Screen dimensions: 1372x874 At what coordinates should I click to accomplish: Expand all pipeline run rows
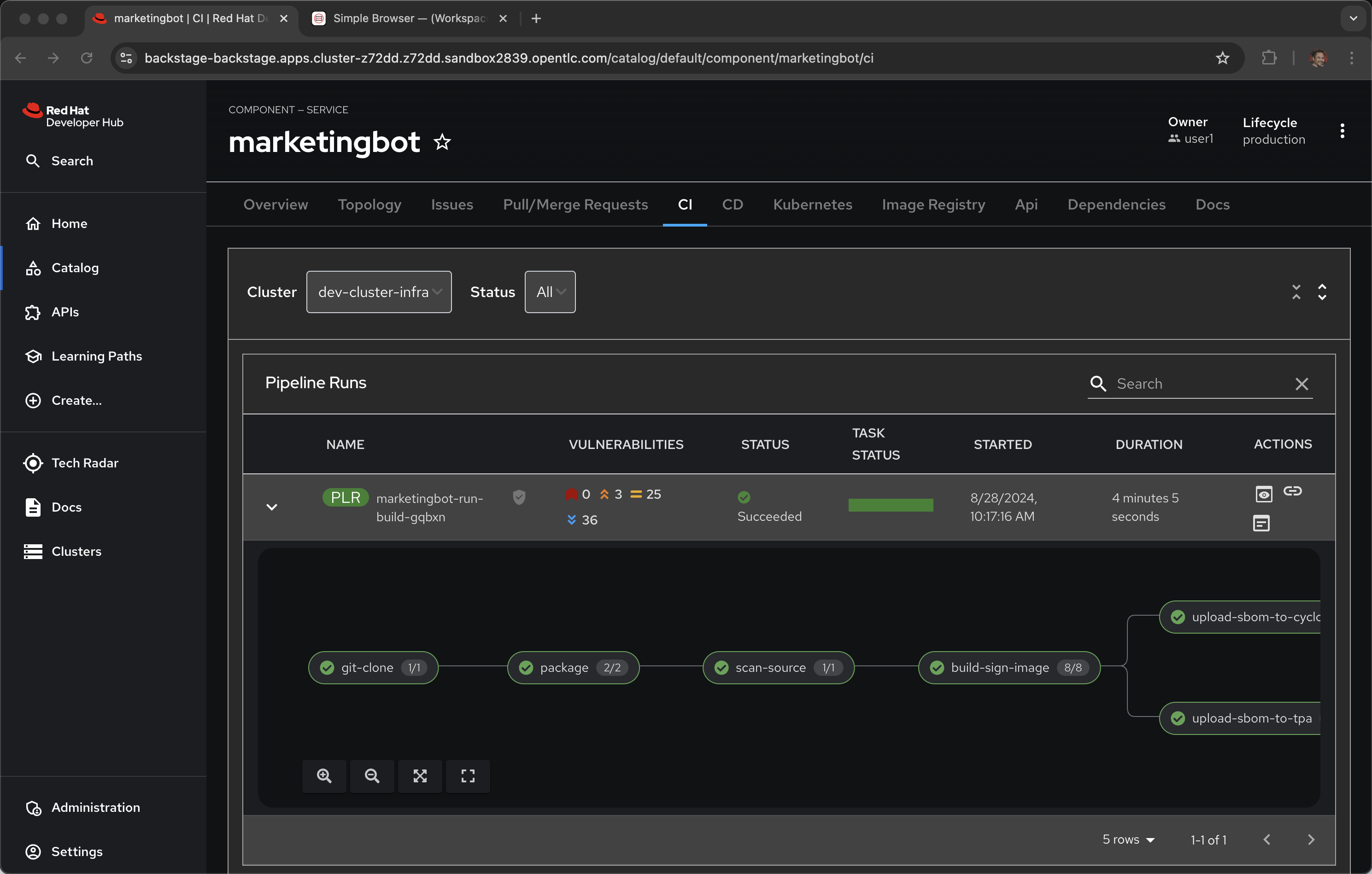point(1322,292)
